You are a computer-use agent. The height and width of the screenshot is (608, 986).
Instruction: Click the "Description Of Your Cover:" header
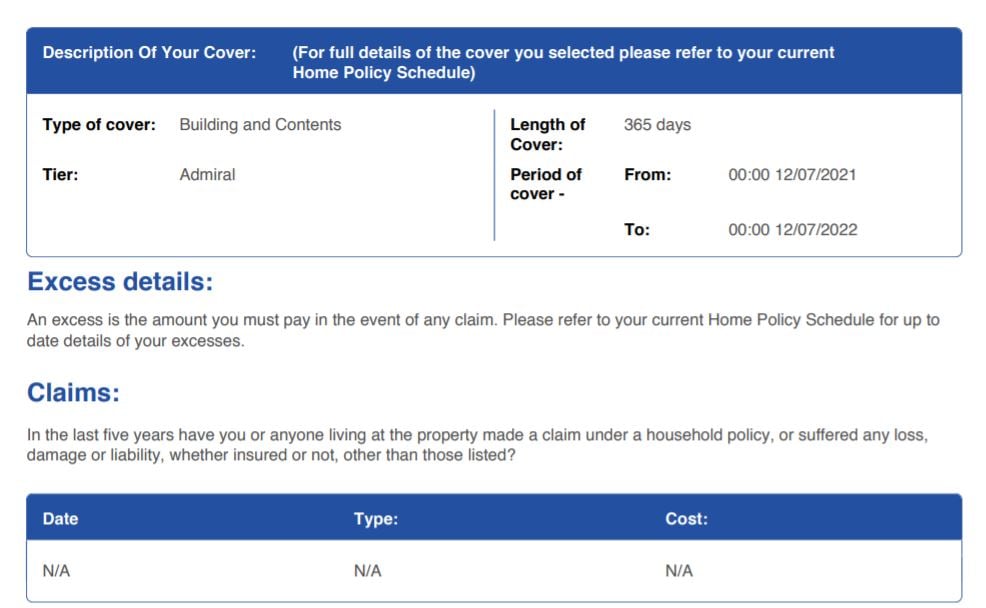149,52
